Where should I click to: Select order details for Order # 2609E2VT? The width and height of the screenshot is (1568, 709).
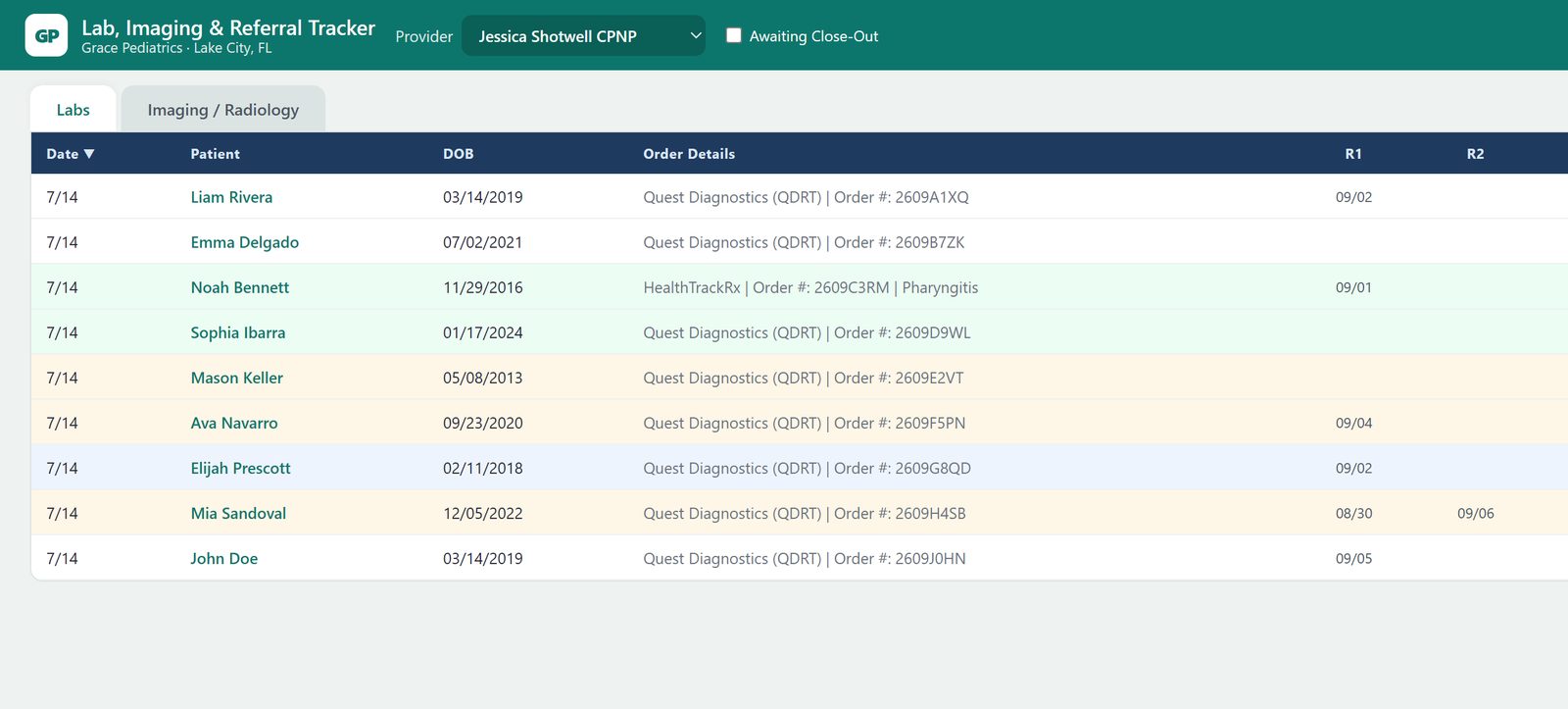tap(804, 378)
